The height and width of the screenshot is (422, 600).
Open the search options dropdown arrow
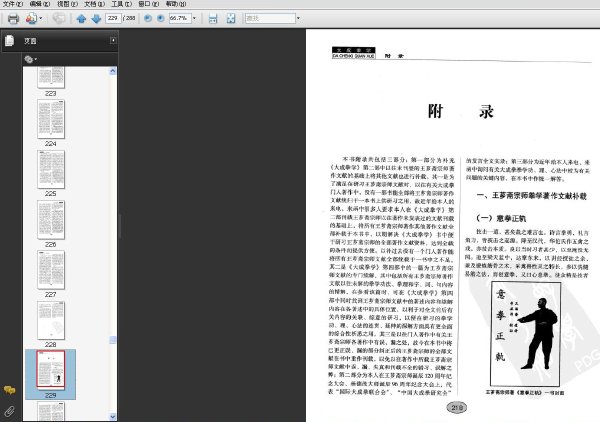tap(298, 18)
